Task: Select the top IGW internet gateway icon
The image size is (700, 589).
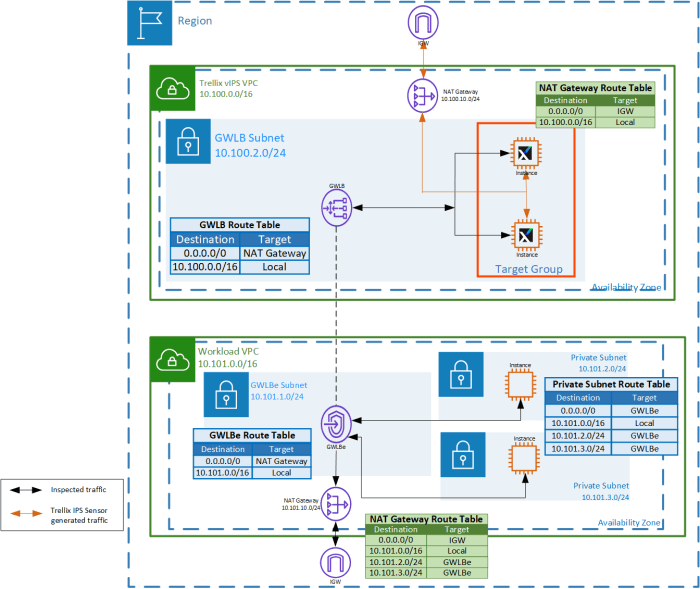Action: click(x=423, y=22)
